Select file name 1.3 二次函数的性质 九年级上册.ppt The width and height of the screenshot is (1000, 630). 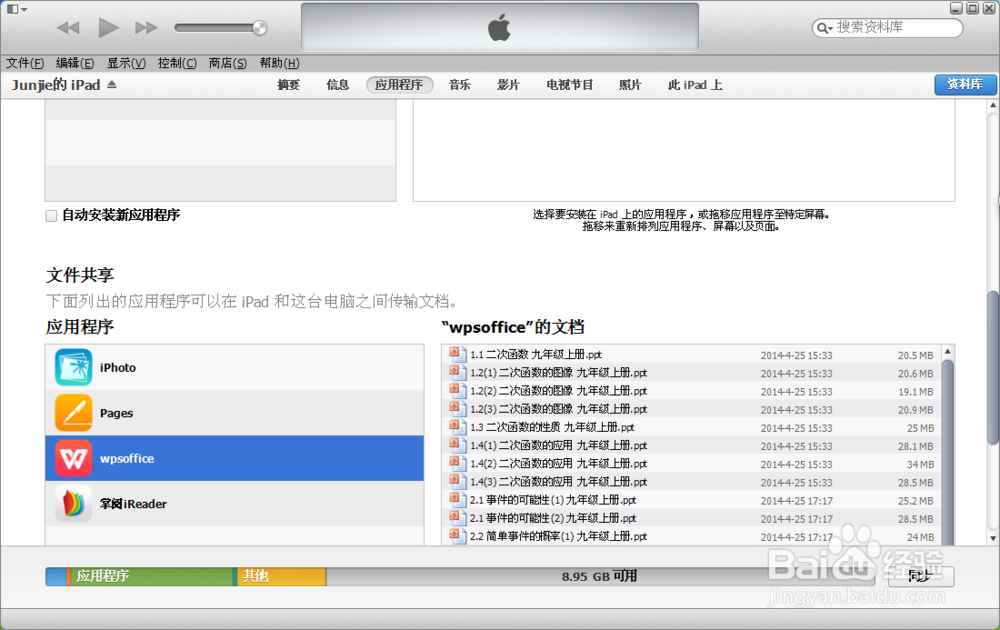click(x=552, y=427)
